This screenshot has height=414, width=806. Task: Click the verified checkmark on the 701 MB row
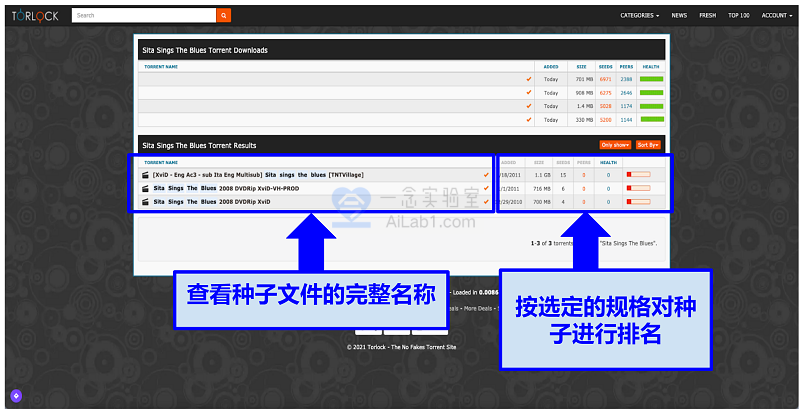pos(528,79)
